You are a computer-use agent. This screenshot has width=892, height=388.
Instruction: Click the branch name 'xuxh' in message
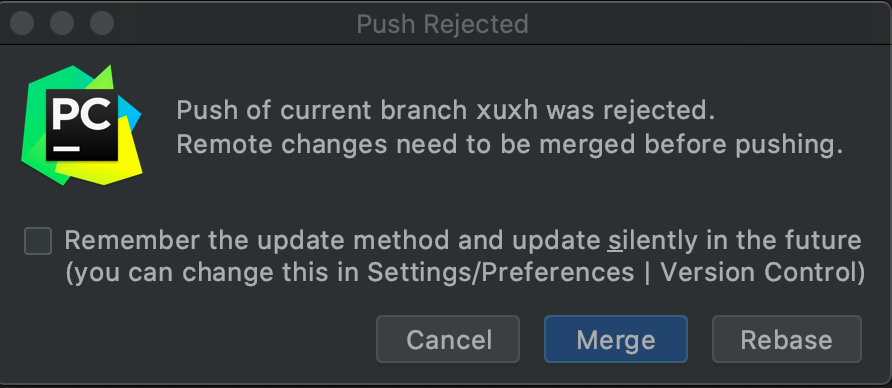[506, 110]
